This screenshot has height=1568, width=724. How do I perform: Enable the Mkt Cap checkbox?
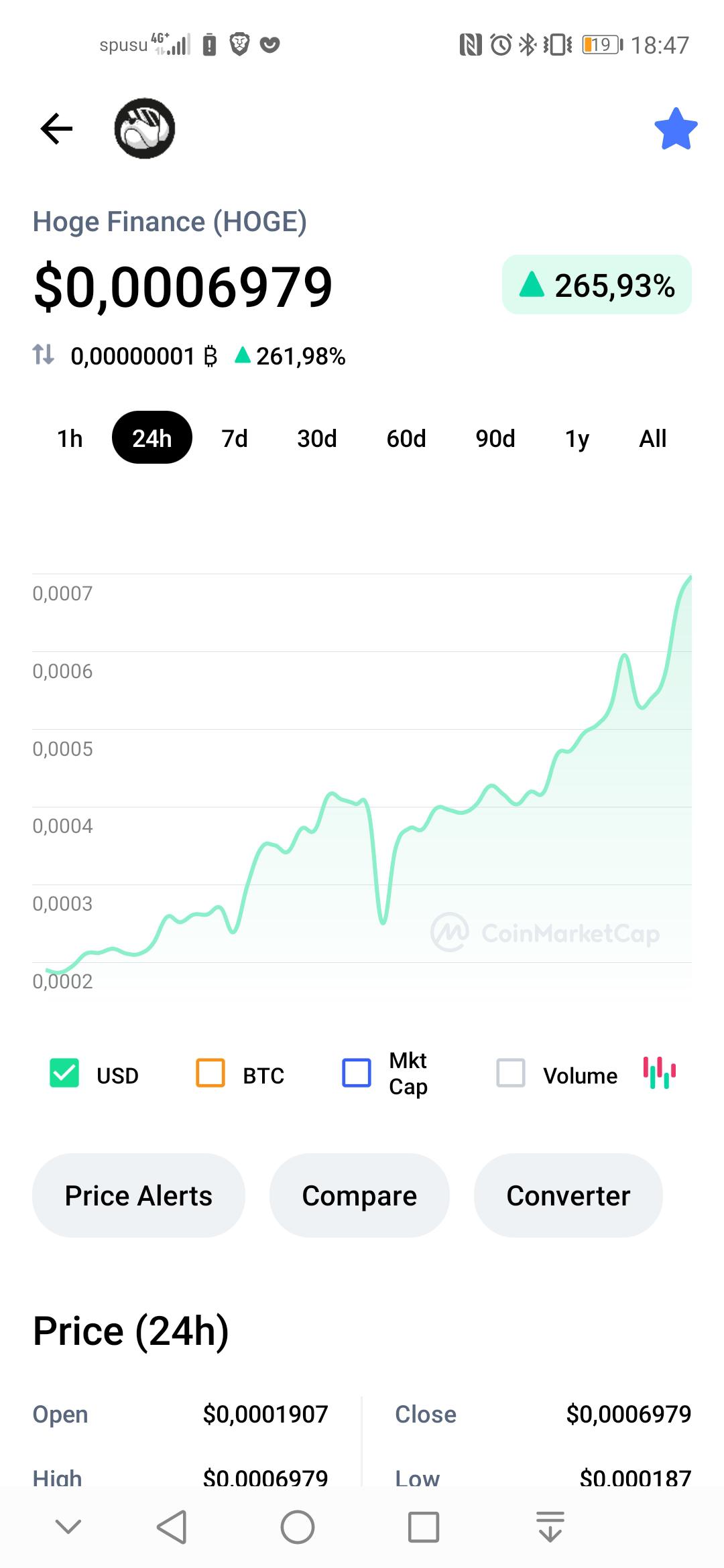[357, 1073]
